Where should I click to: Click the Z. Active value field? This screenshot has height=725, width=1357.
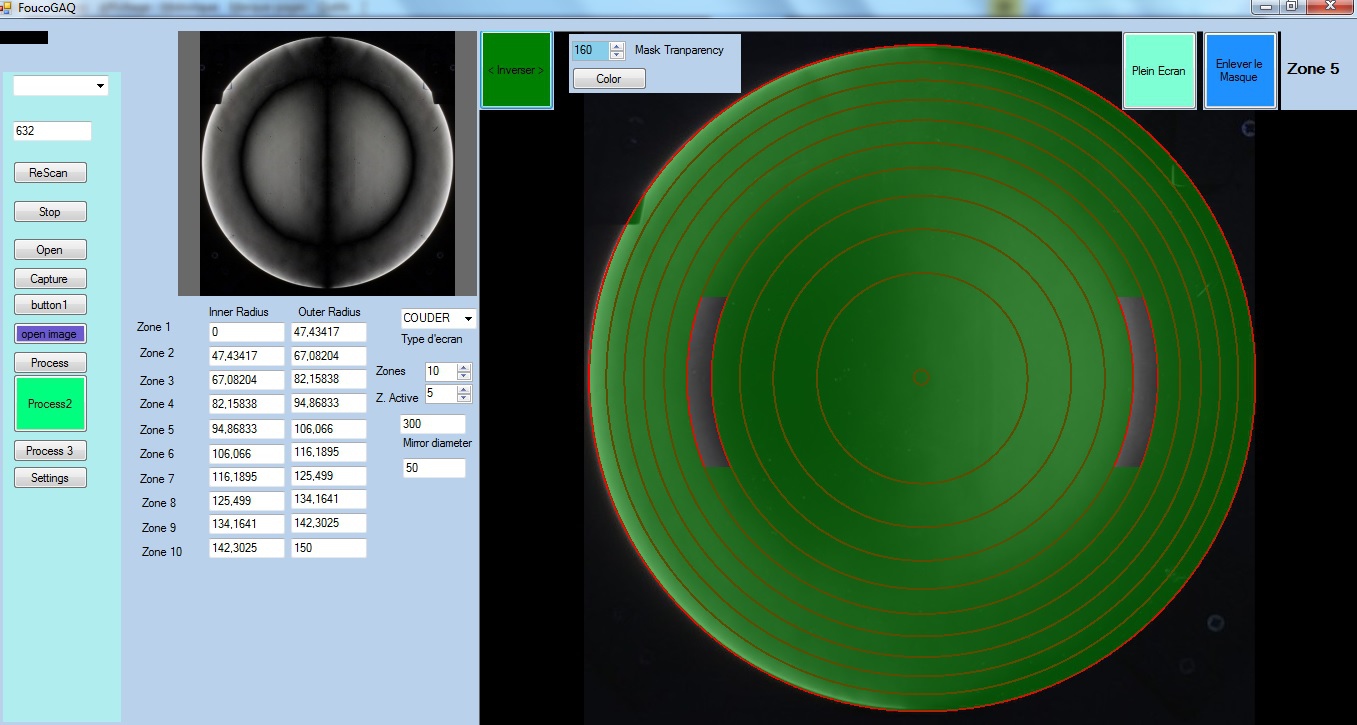441,394
